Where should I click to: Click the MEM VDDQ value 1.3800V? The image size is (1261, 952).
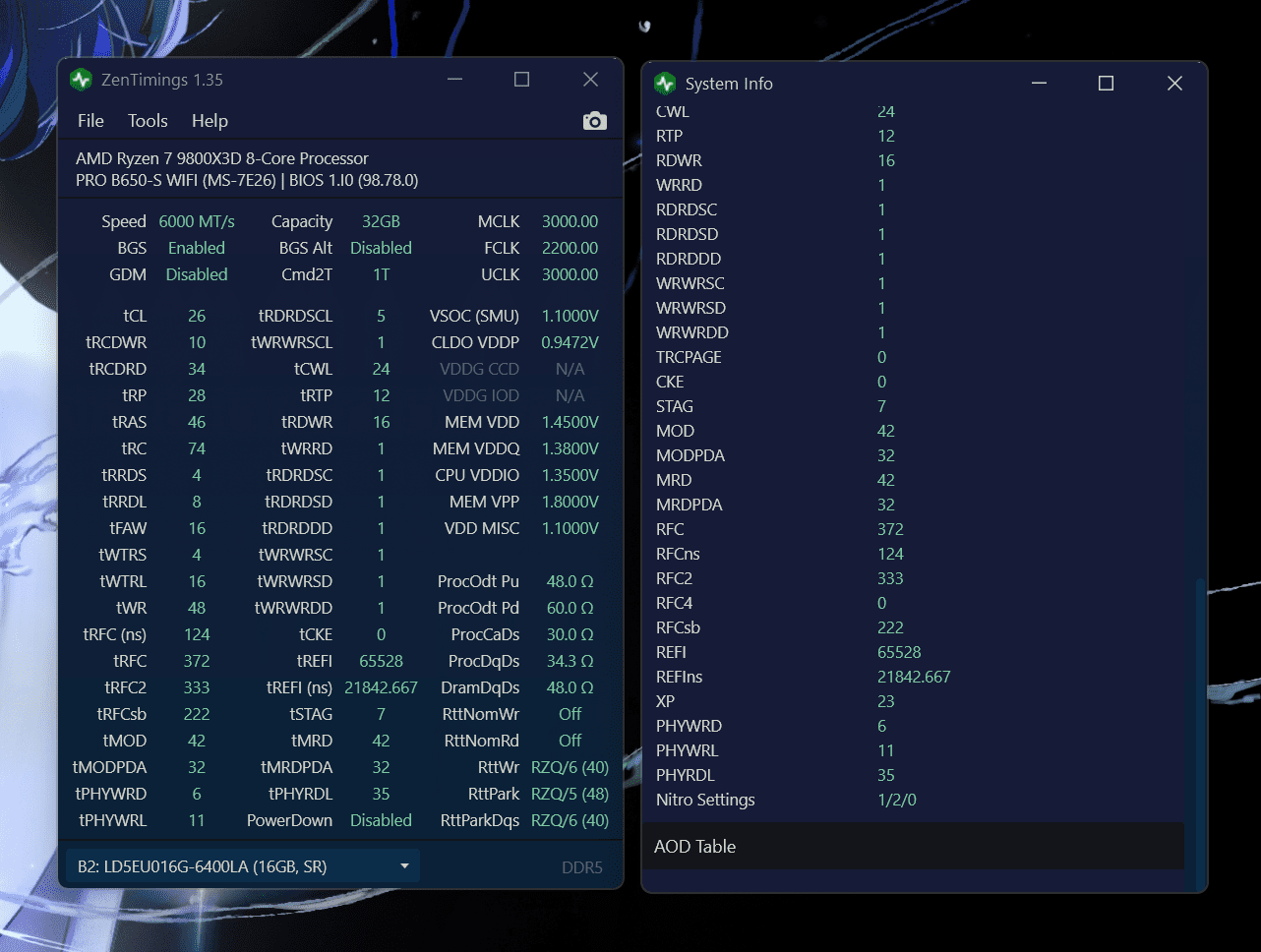(x=570, y=448)
